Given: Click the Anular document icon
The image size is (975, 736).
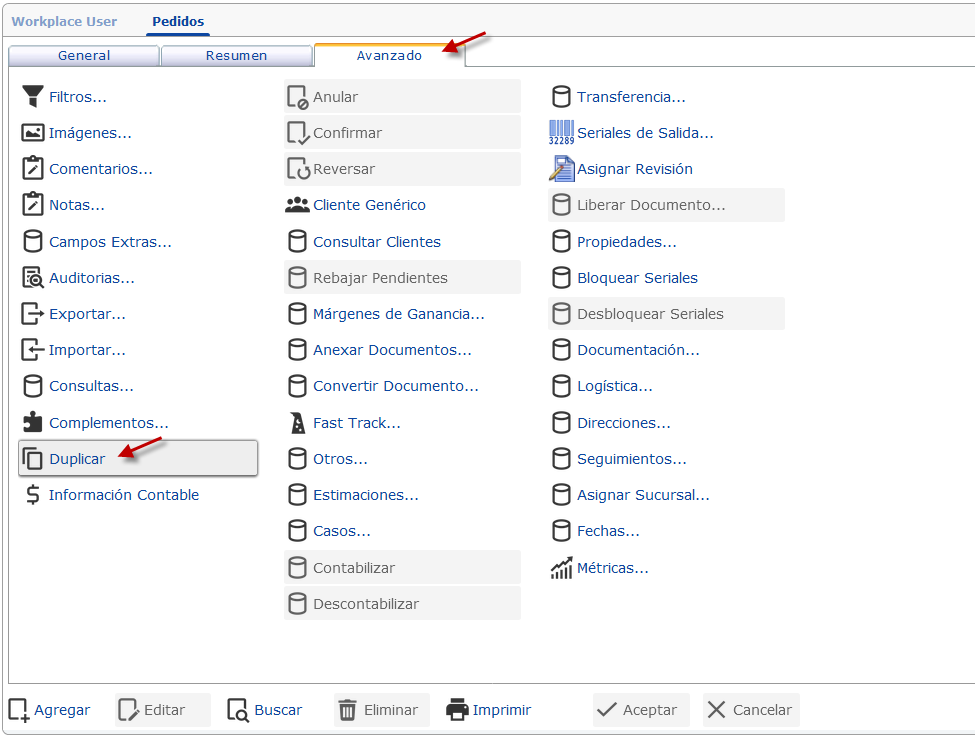Looking at the screenshot, I should click(x=297, y=97).
